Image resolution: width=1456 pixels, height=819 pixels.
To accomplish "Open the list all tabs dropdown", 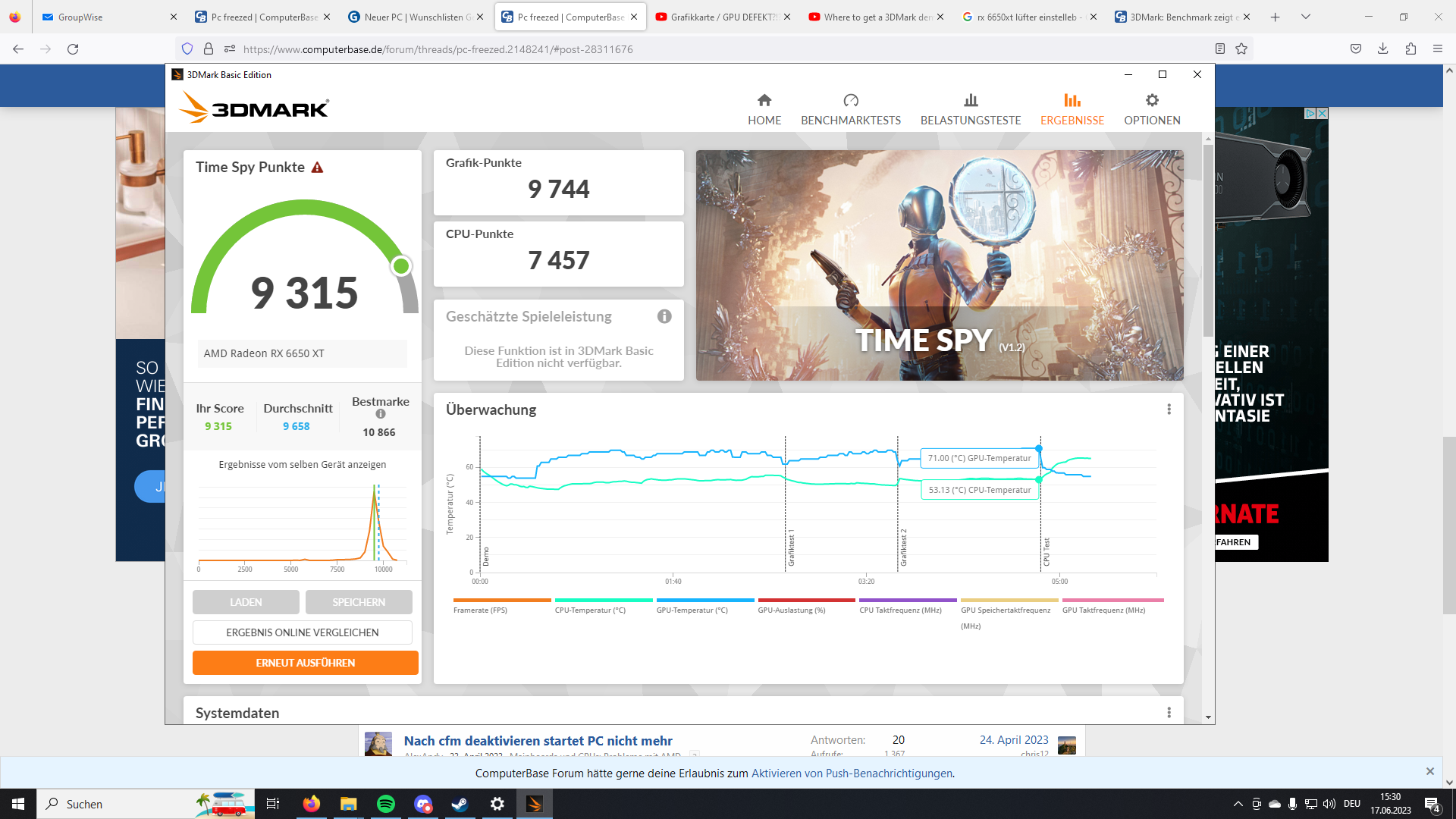I will point(1305,17).
